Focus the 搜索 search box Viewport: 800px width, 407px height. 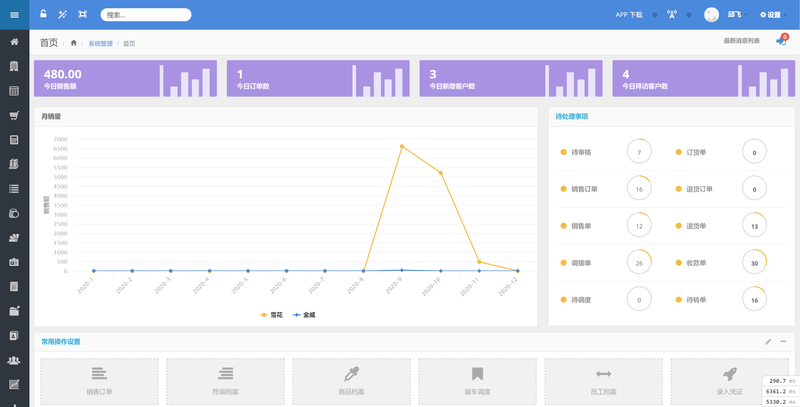point(146,15)
